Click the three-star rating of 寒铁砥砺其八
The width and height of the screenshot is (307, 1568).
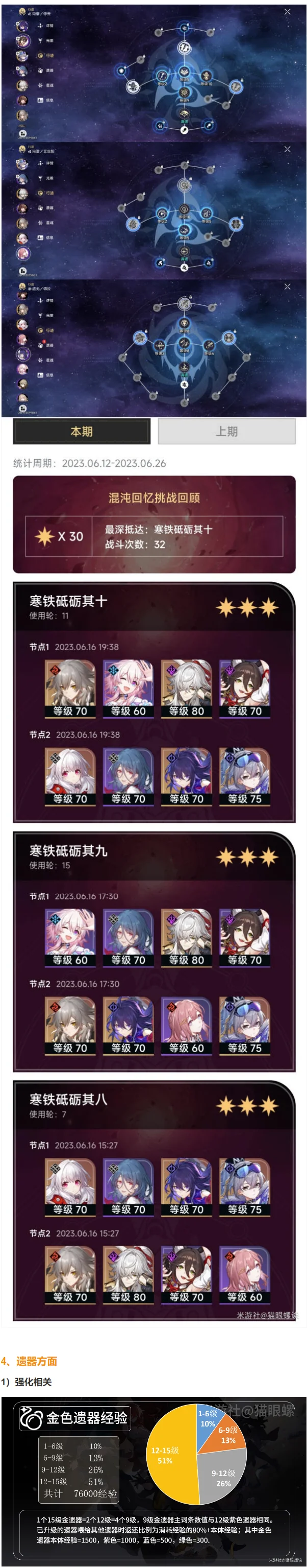(247, 1105)
